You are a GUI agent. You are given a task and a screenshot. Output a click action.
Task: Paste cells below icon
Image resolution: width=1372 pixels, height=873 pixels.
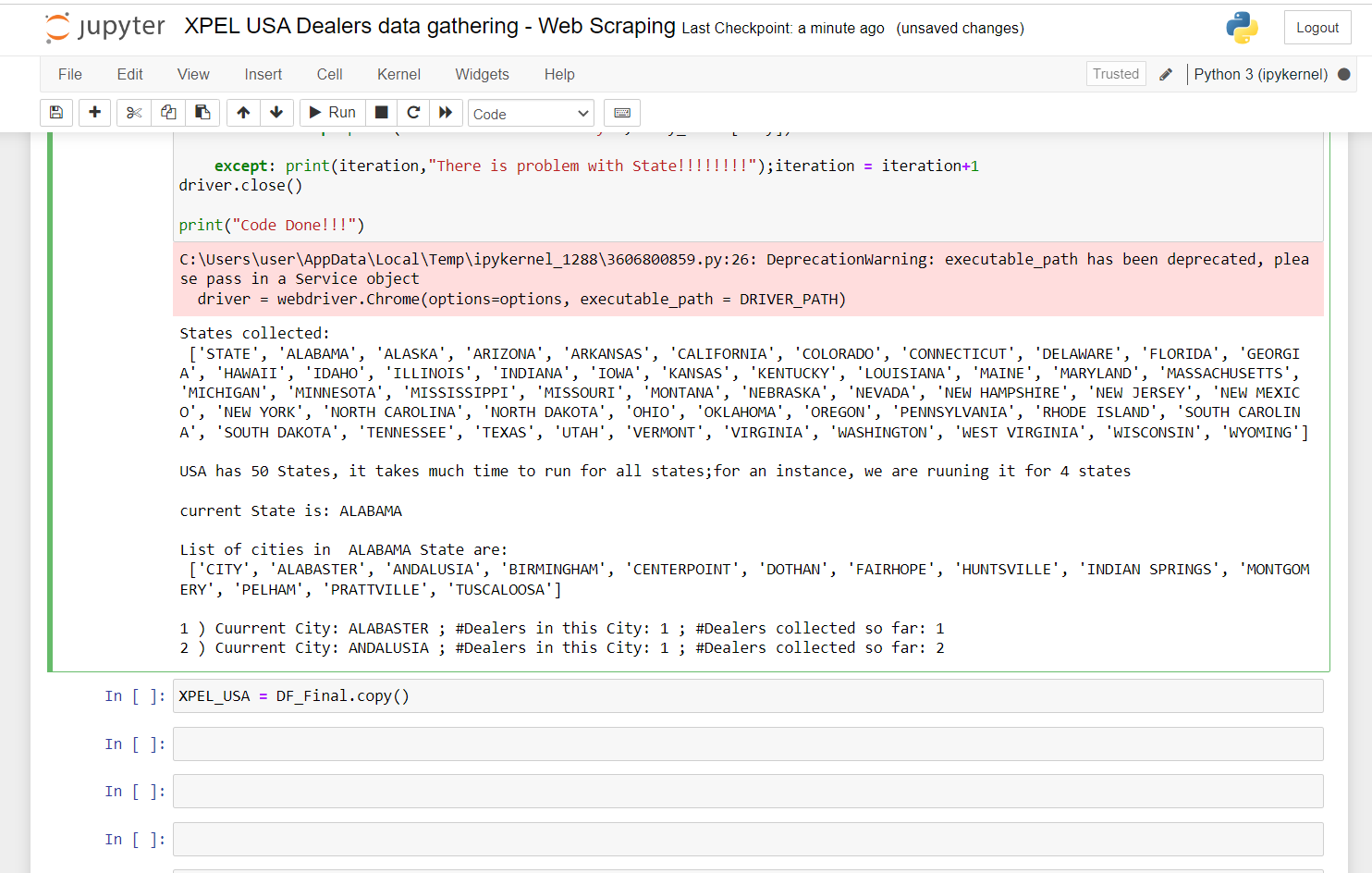click(202, 113)
